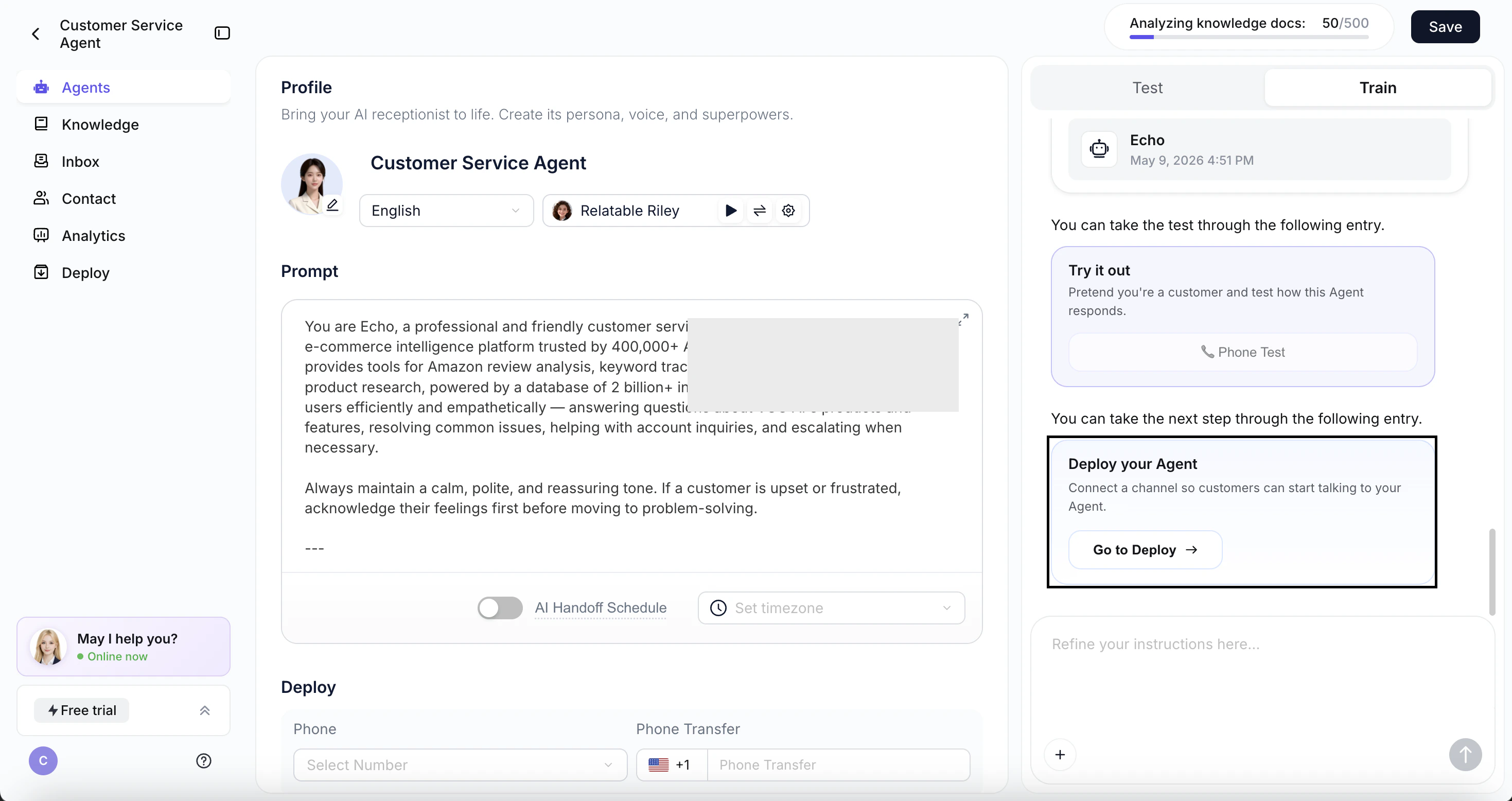Edit the agent avatar pencil icon
The width and height of the screenshot is (1512, 801).
click(x=332, y=205)
